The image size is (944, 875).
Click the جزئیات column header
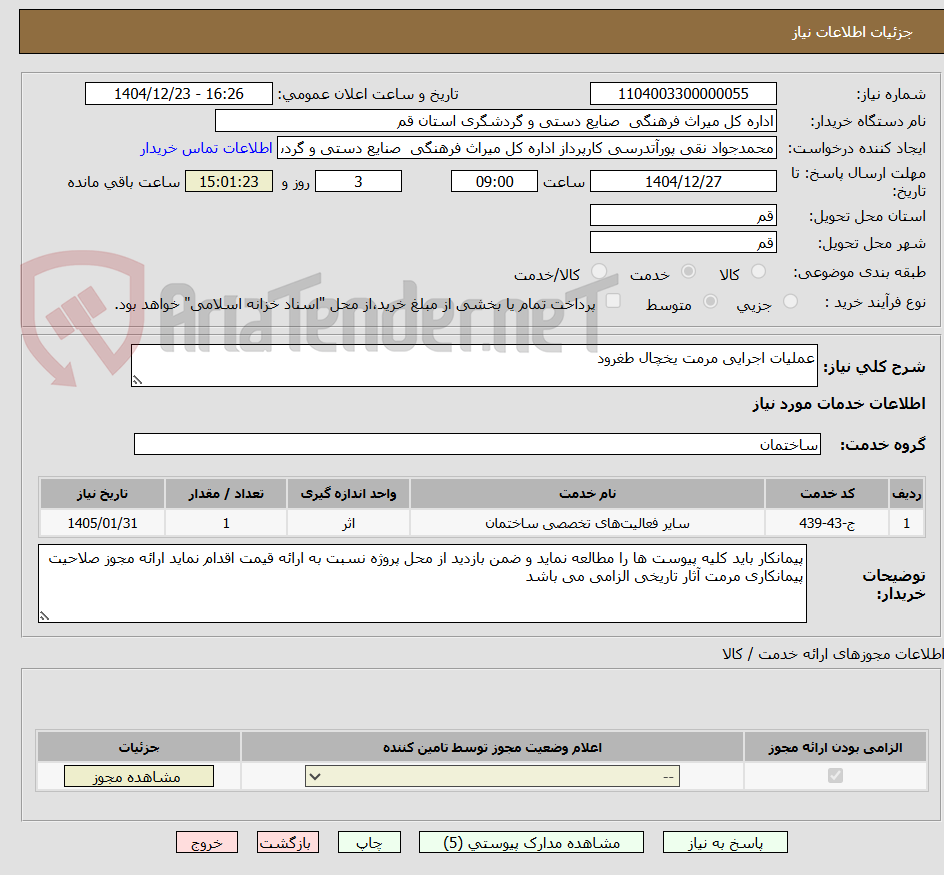click(139, 747)
